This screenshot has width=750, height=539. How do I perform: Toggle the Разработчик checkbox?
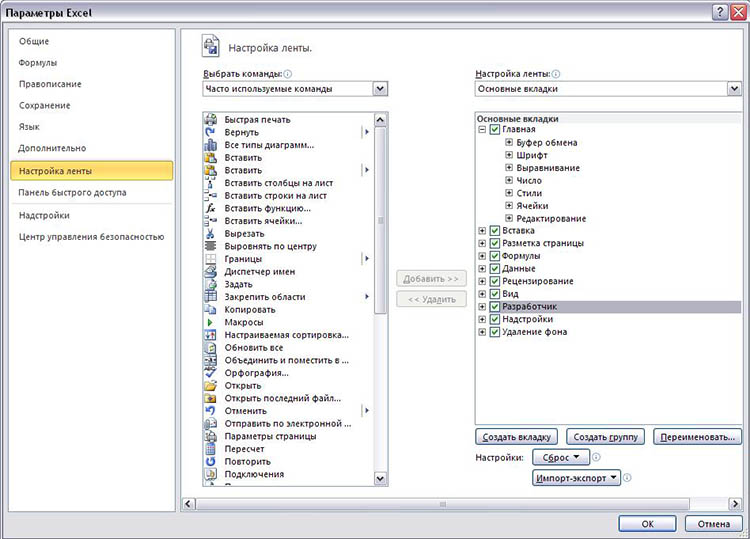tap(495, 307)
